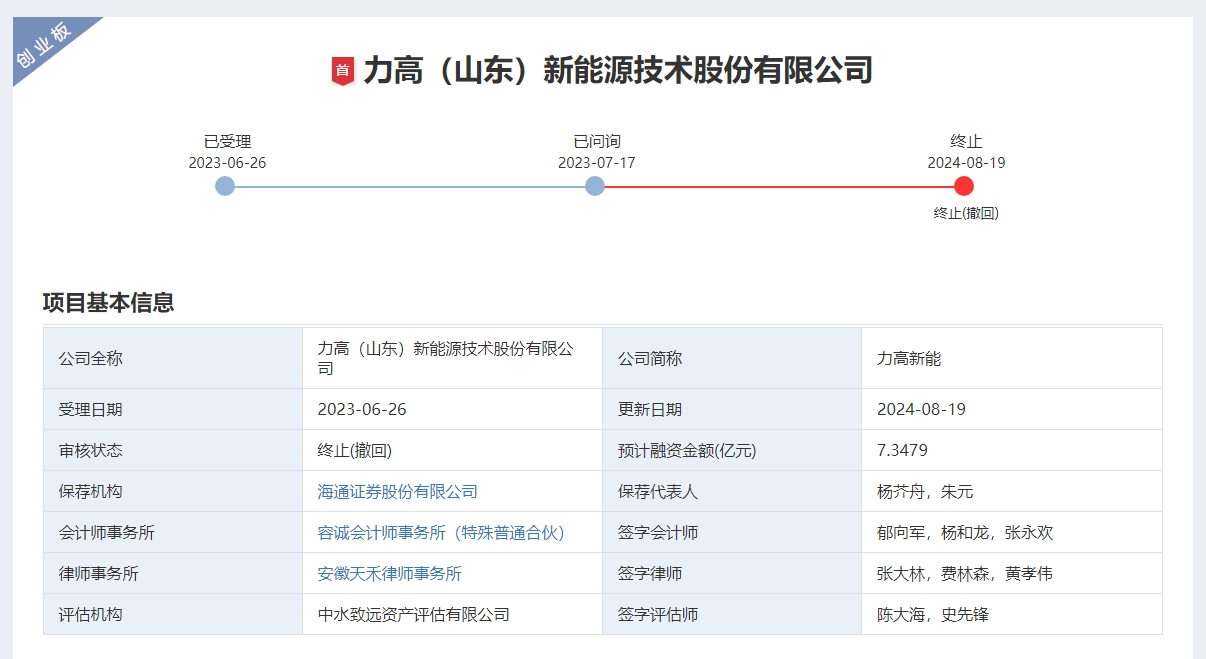Click the 终止(撤回) label under timeline
1206x659 pixels.
pos(966,213)
